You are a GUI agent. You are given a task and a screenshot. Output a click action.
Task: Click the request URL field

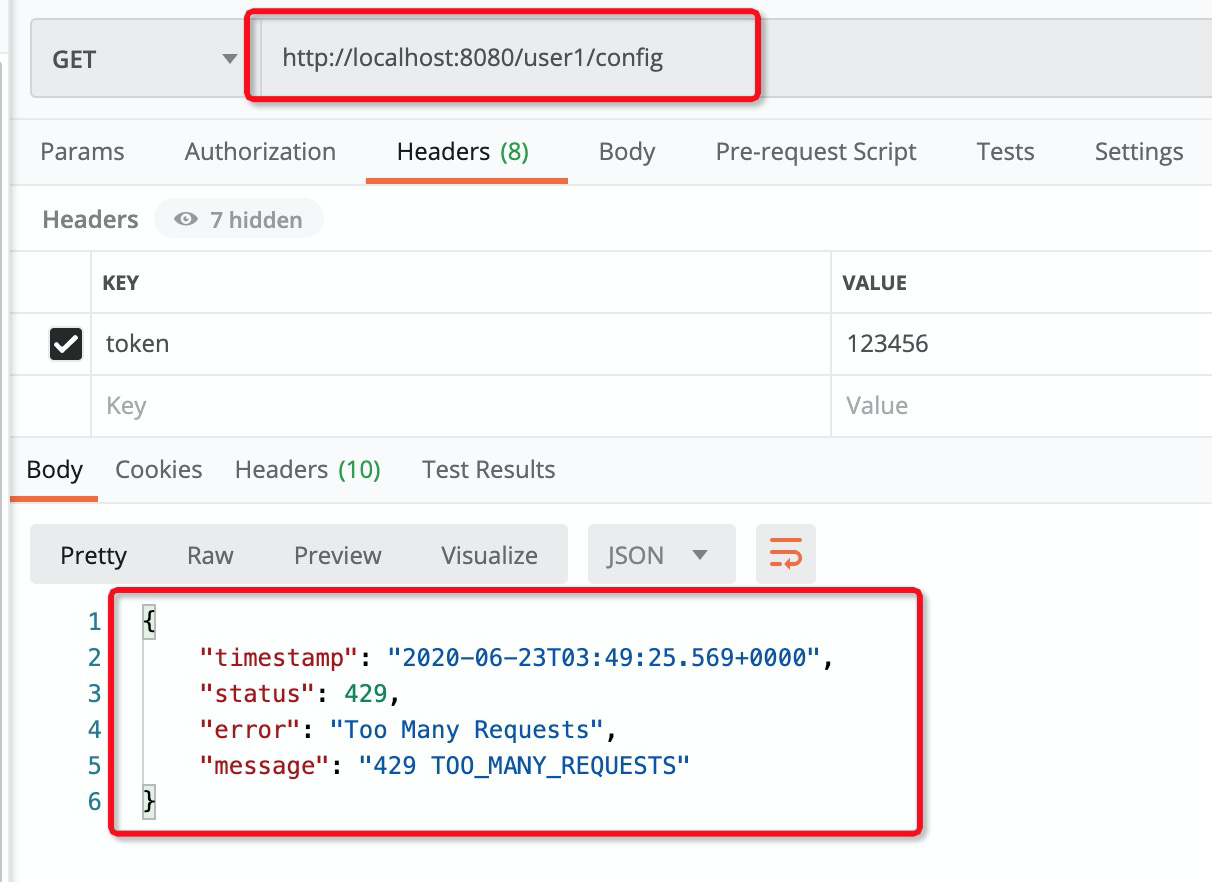click(500, 59)
